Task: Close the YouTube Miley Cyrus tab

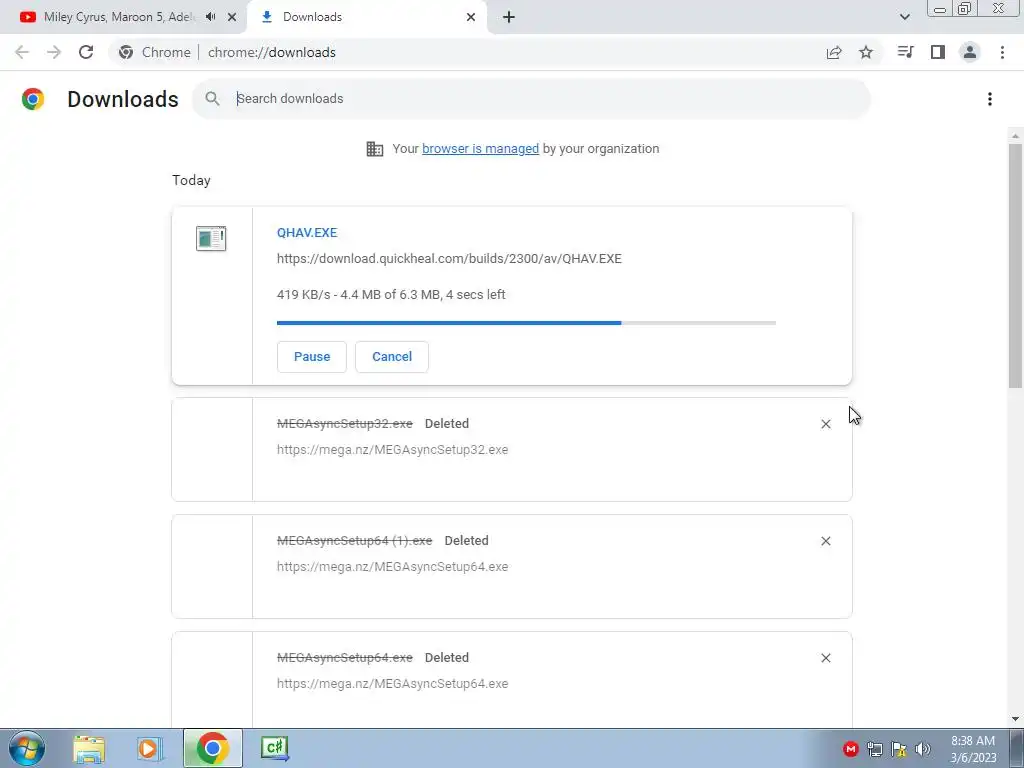Action: click(x=232, y=17)
